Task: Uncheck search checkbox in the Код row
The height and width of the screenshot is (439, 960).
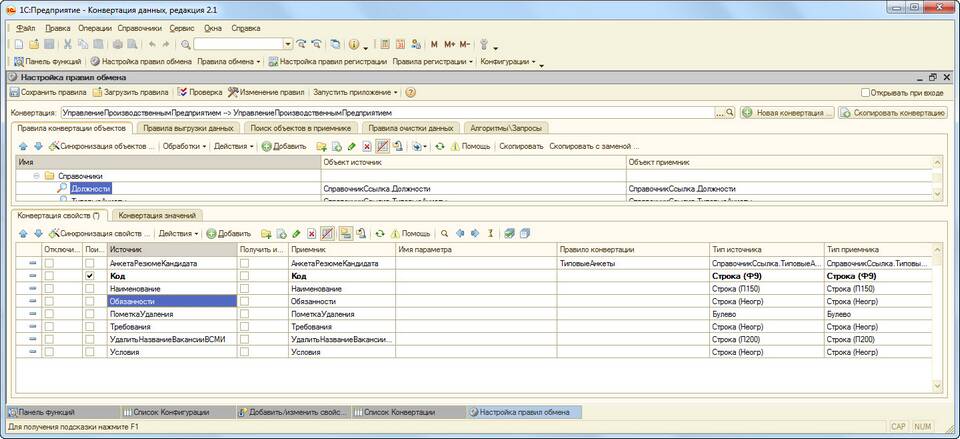Action: [x=91, y=276]
